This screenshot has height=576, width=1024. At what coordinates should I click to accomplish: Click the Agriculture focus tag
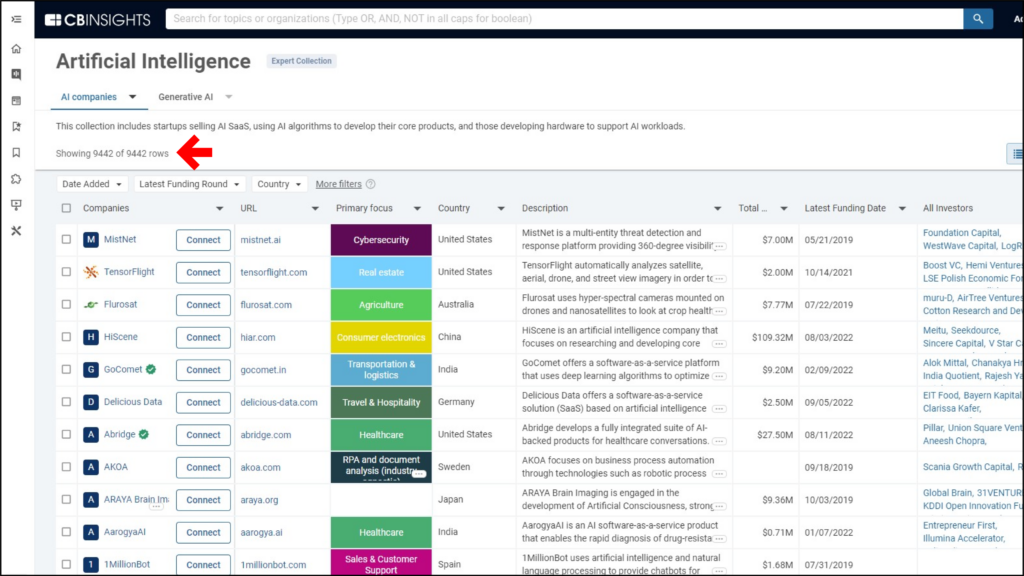pyautogui.click(x=381, y=304)
